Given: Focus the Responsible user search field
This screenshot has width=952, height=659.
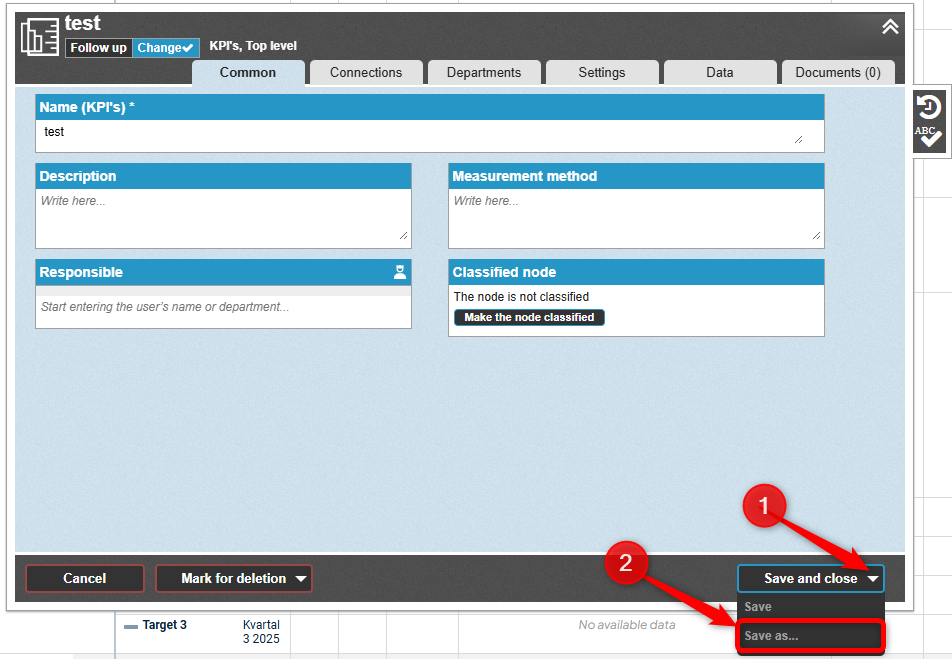Looking at the screenshot, I should 223,307.
